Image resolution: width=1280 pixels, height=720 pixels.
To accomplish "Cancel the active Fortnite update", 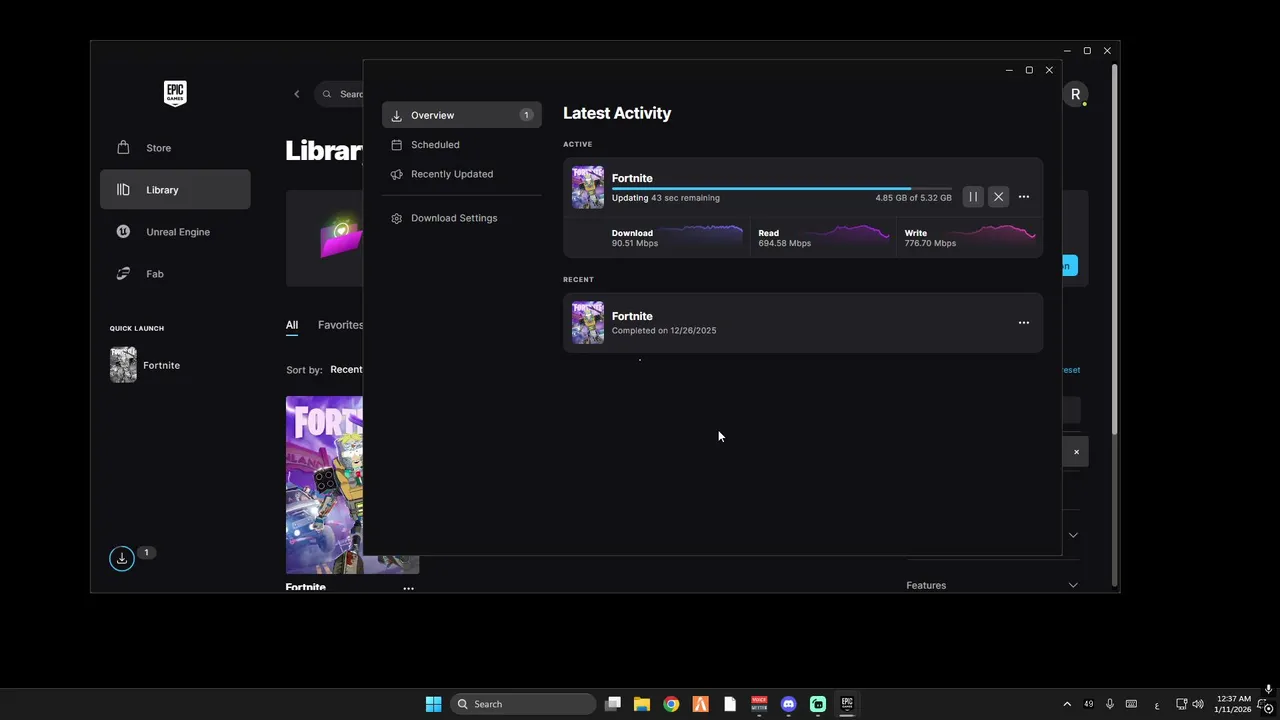I will click(998, 197).
